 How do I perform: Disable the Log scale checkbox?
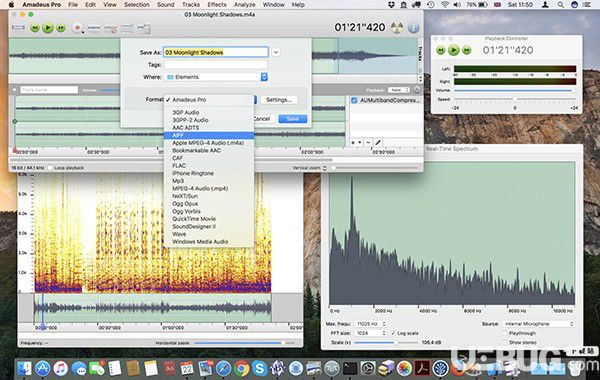[x=393, y=333]
